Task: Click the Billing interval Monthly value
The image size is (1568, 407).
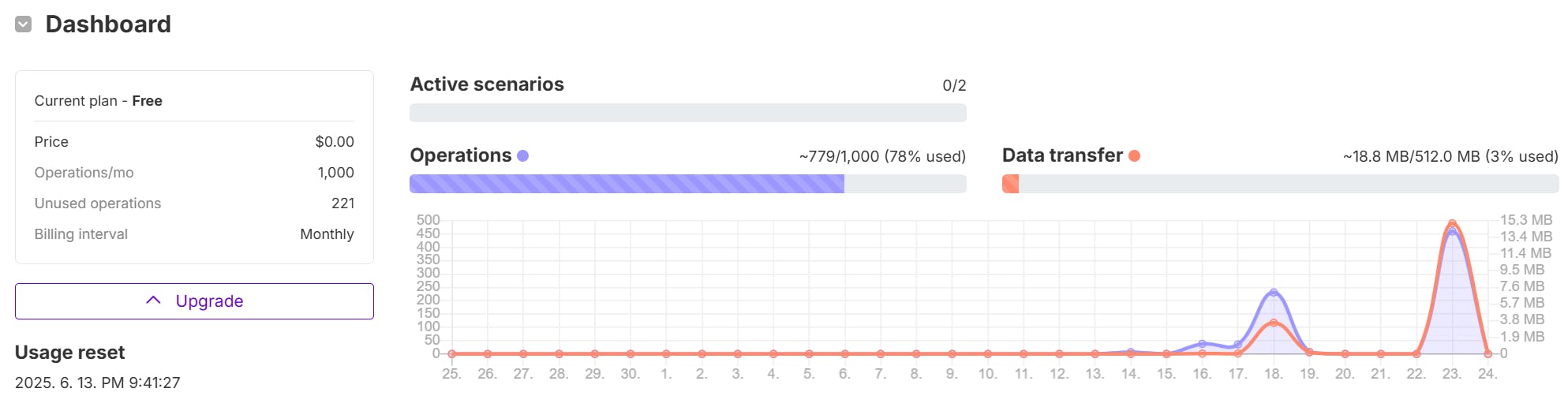Action: point(327,234)
